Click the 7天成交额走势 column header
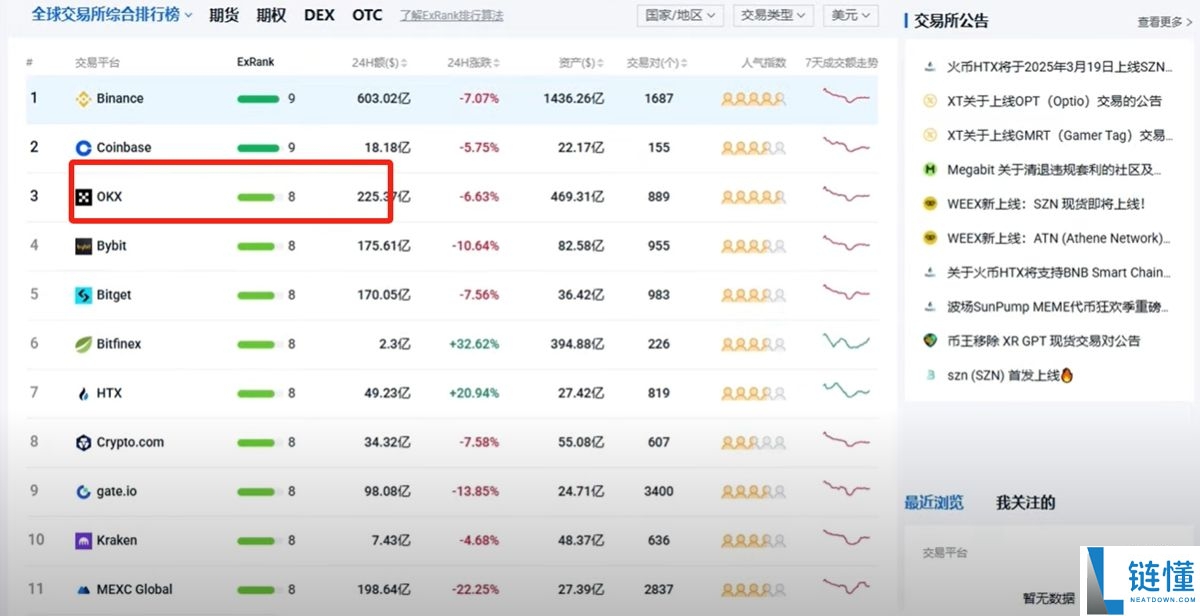 pyautogui.click(x=842, y=62)
